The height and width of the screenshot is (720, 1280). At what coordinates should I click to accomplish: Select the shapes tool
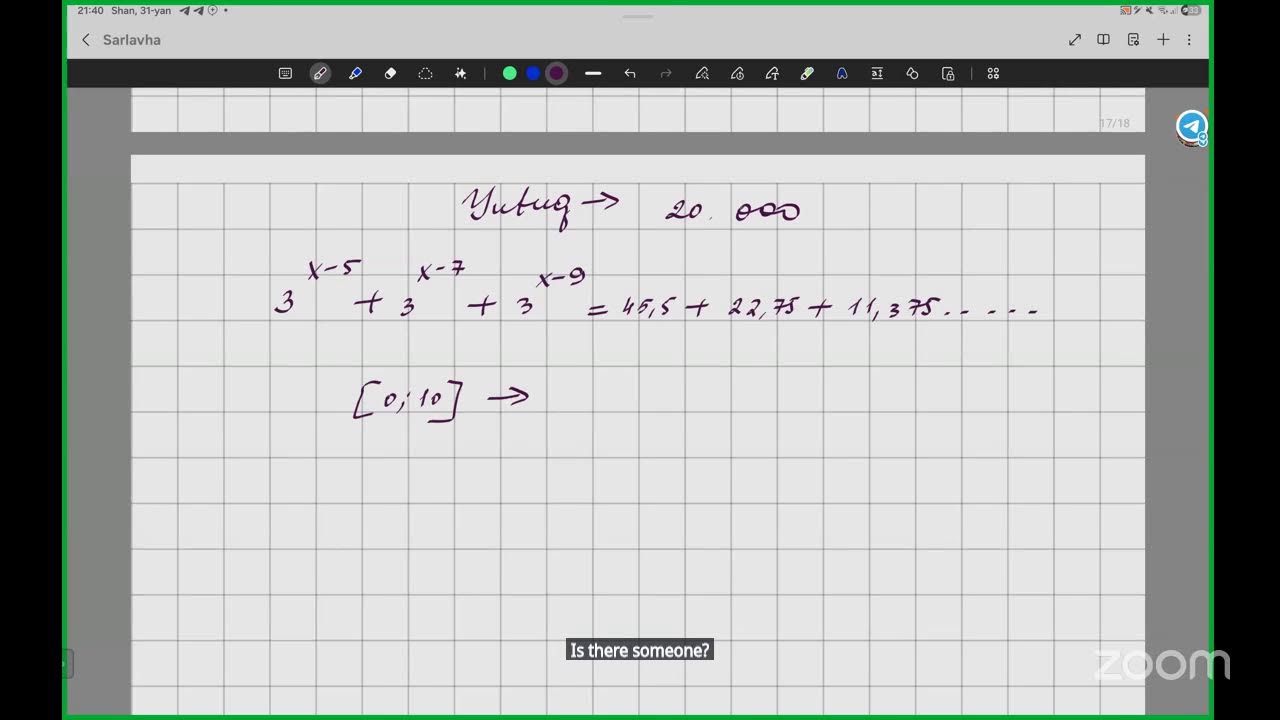pos(912,73)
